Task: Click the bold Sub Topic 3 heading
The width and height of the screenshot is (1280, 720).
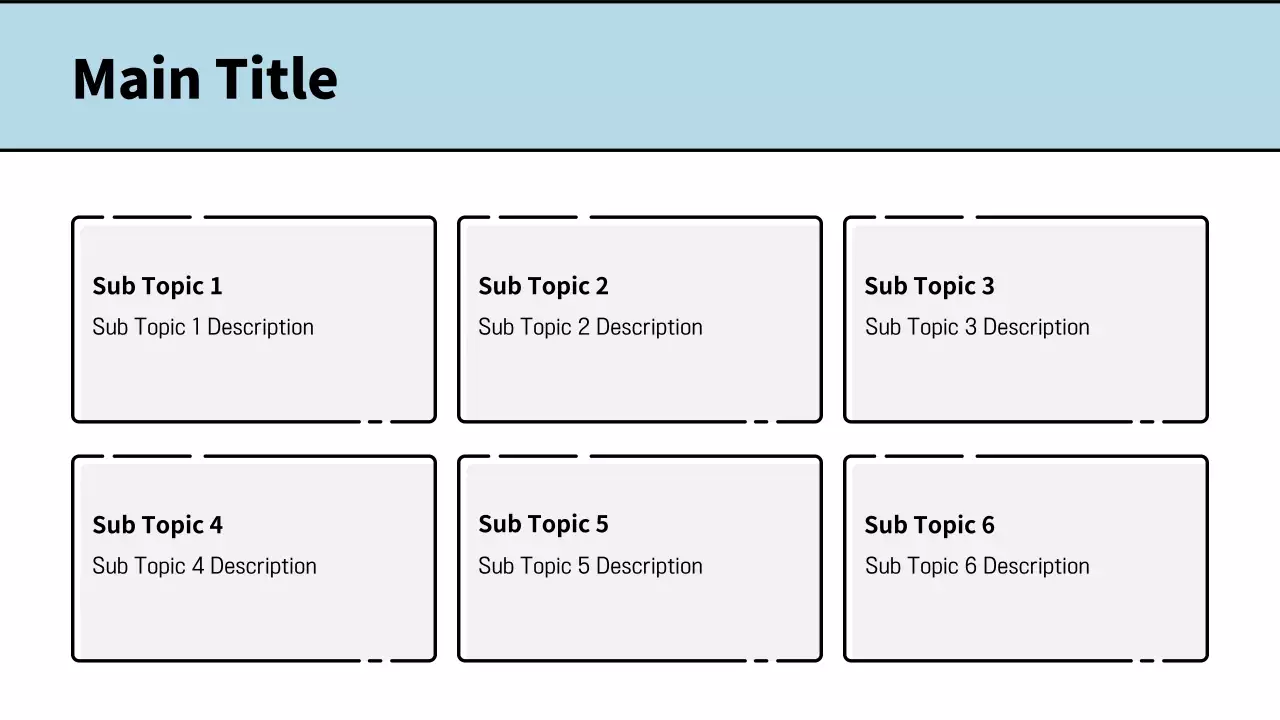Action: point(929,286)
